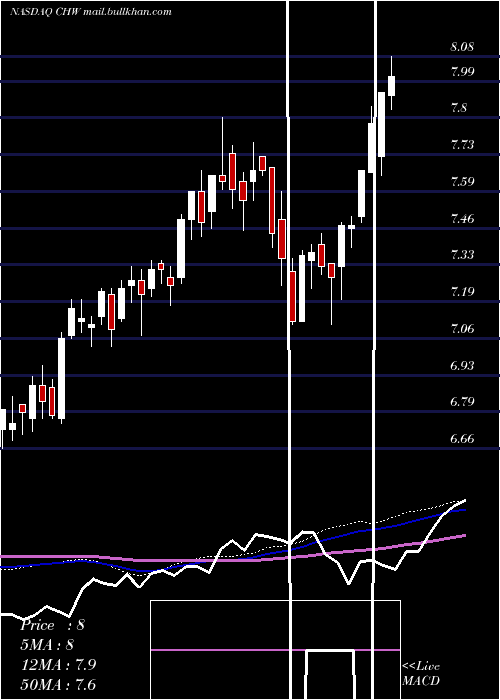Select the 6.93 price axis label
The image size is (500, 700).
pos(462,366)
